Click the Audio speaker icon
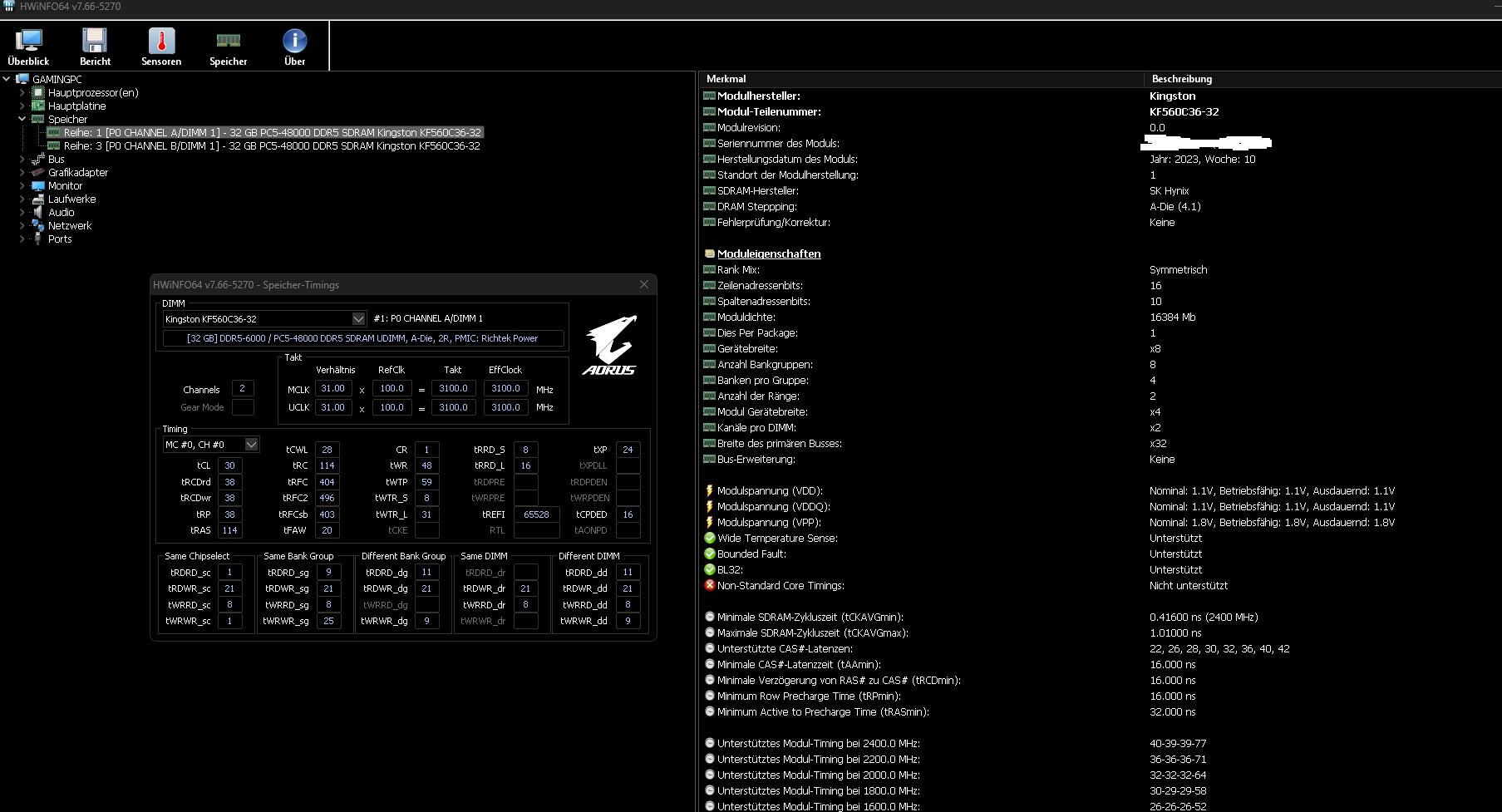The image size is (1502, 812). [x=37, y=212]
